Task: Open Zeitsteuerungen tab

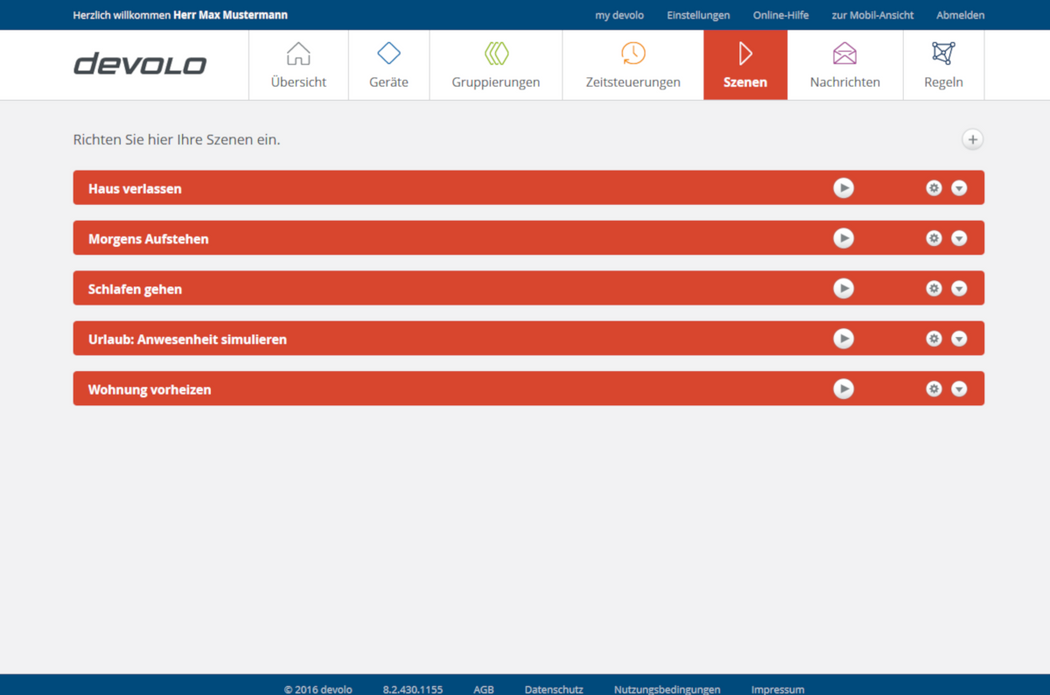Action: pyautogui.click(x=632, y=65)
